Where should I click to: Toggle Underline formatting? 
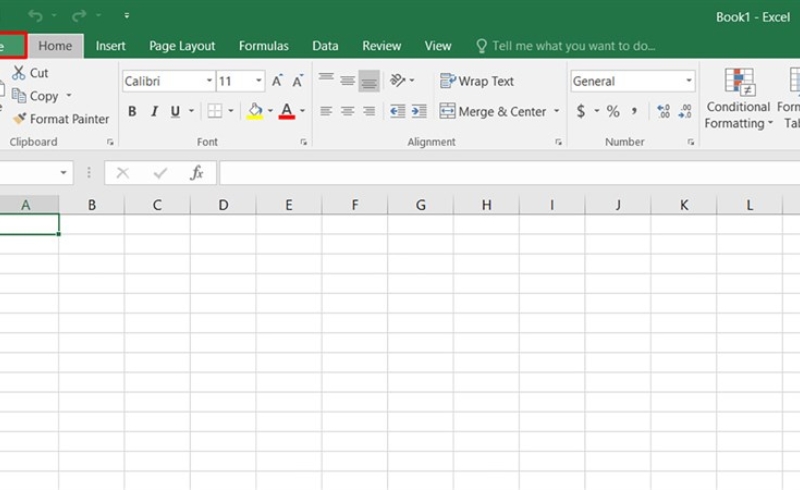point(176,111)
